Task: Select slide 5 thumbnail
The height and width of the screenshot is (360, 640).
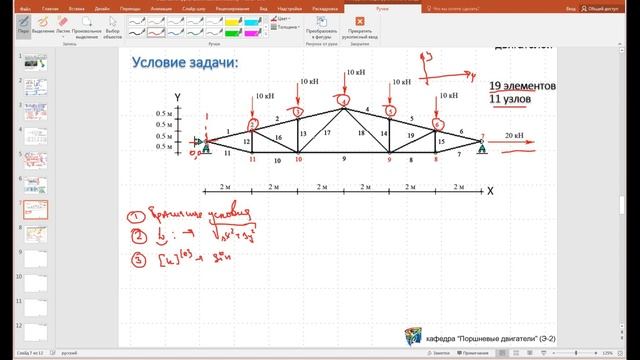Action: (36, 161)
